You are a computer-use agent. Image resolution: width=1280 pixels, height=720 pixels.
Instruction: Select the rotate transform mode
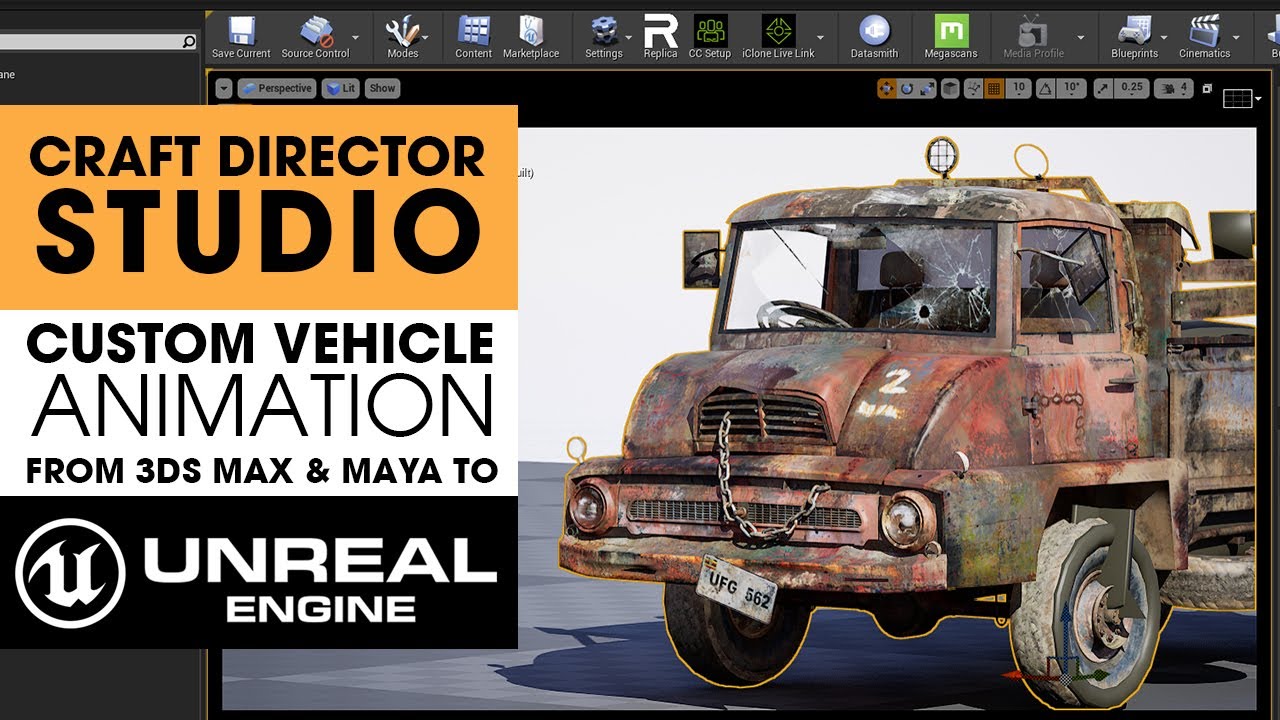(907, 89)
